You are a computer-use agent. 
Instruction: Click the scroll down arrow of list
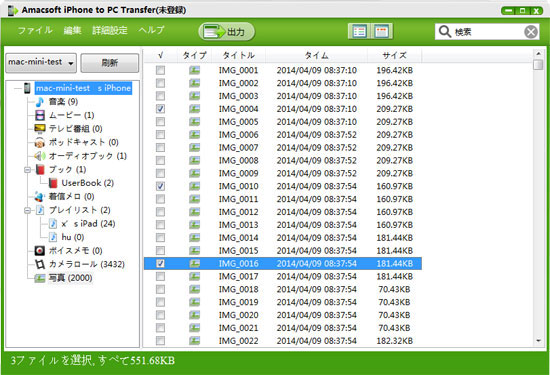[x=538, y=341]
